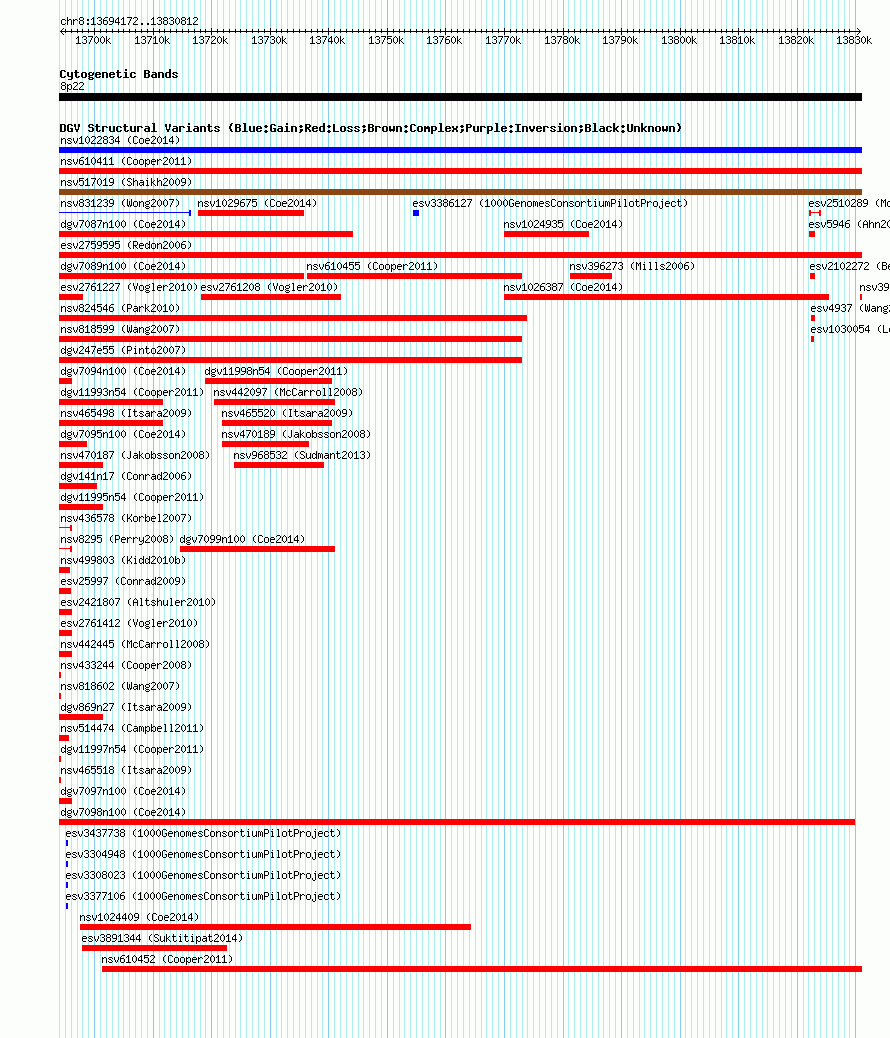Viewport: 890px width, 1038px height.
Task: Click esv2510289 label near right edge
Action: click(x=848, y=203)
